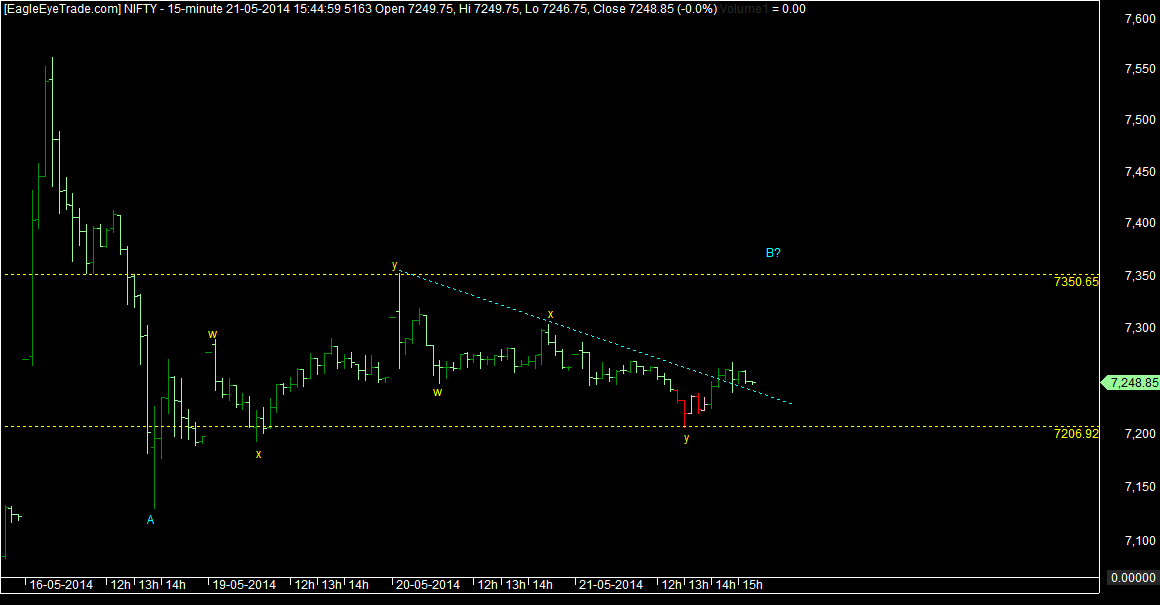Click the 7,450 price axis label
This screenshot has height=605, width=1160.
pyautogui.click(x=1140, y=172)
